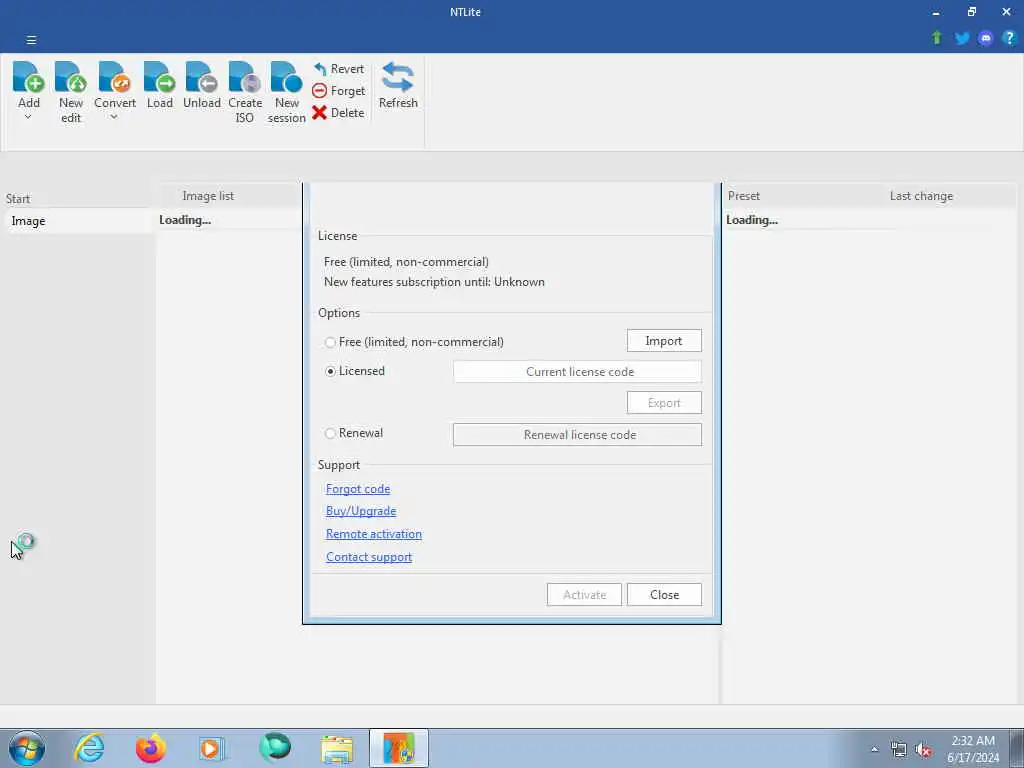Click the Last change column header
The width and height of the screenshot is (1024, 768).
pos(921,196)
